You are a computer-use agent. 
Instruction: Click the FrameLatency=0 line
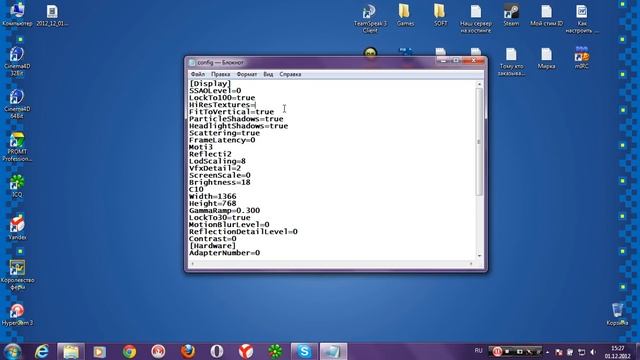pos(222,140)
